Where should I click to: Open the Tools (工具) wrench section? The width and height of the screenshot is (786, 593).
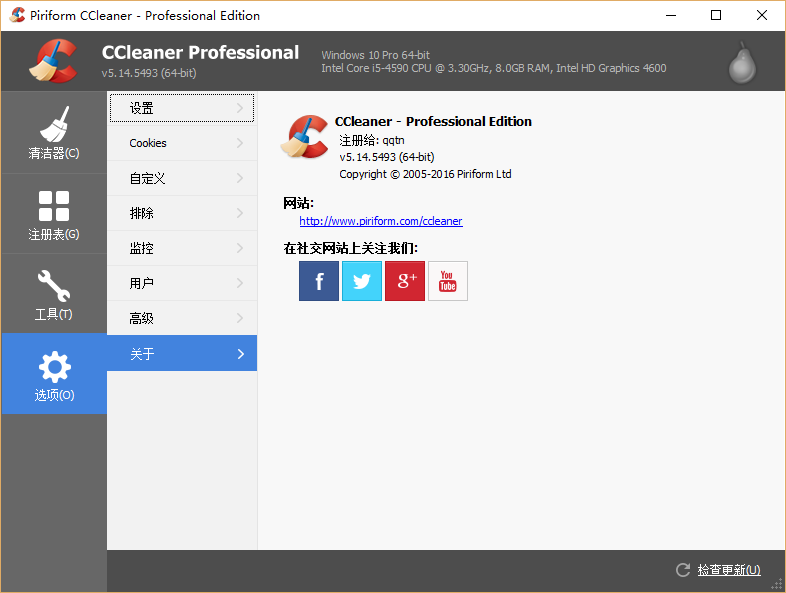point(54,294)
